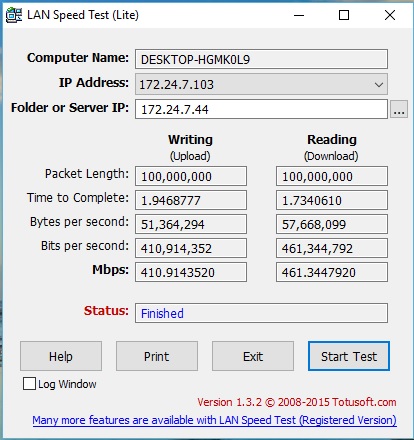
Task: Click the Writing time value 1.9468777
Action: pos(191,200)
